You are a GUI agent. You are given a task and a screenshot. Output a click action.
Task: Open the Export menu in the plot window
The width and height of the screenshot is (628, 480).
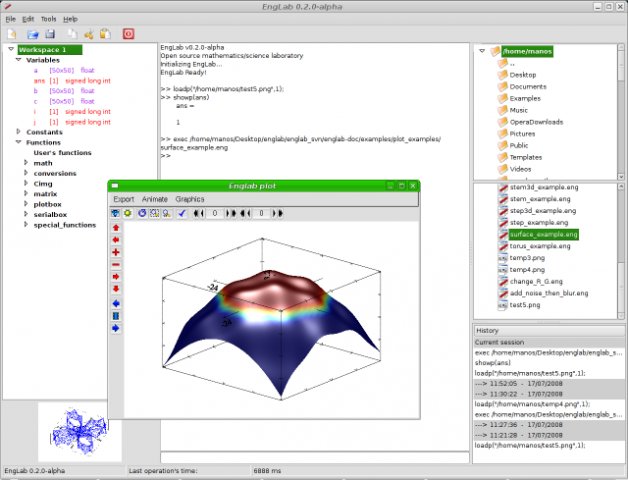click(124, 199)
